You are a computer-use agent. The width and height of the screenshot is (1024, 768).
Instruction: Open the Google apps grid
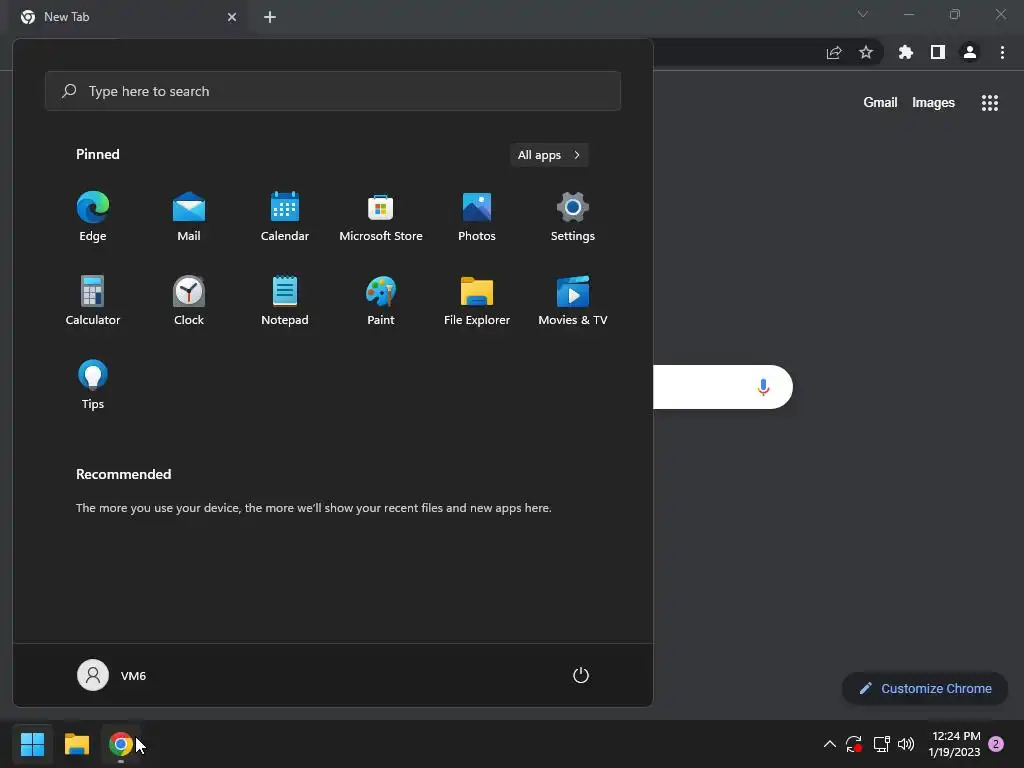coord(990,103)
